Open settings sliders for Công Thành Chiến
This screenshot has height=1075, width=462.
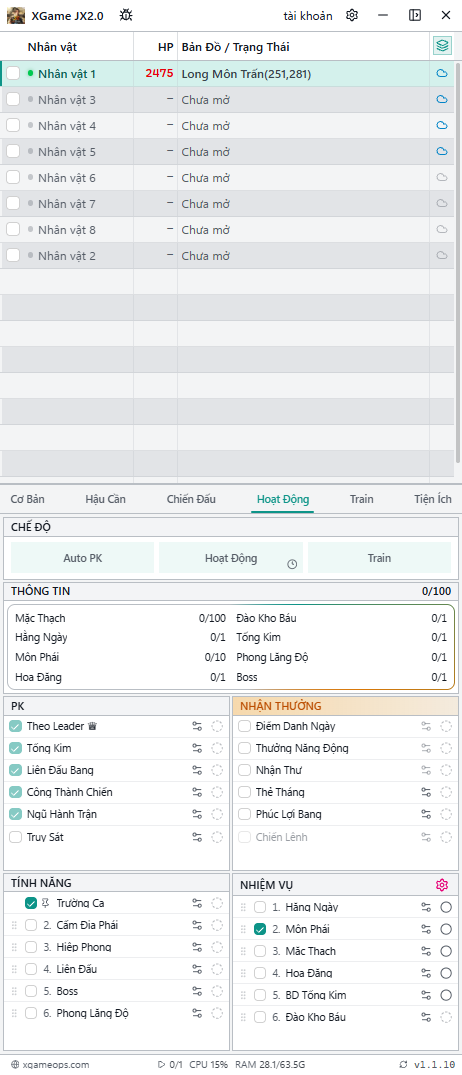197,792
